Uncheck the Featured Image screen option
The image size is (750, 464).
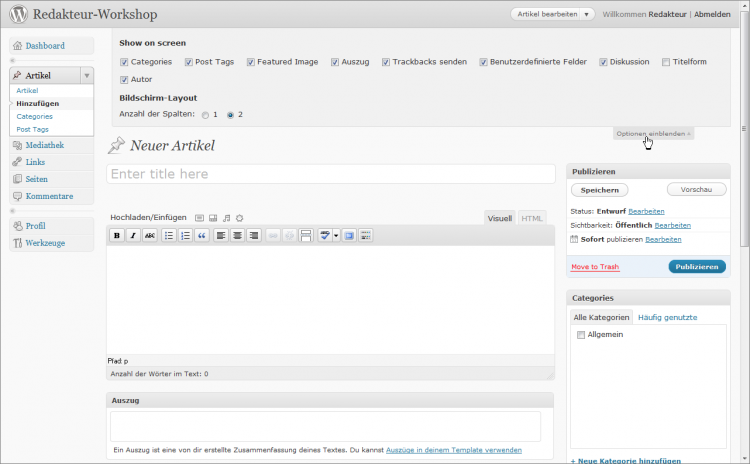[x=250, y=62]
